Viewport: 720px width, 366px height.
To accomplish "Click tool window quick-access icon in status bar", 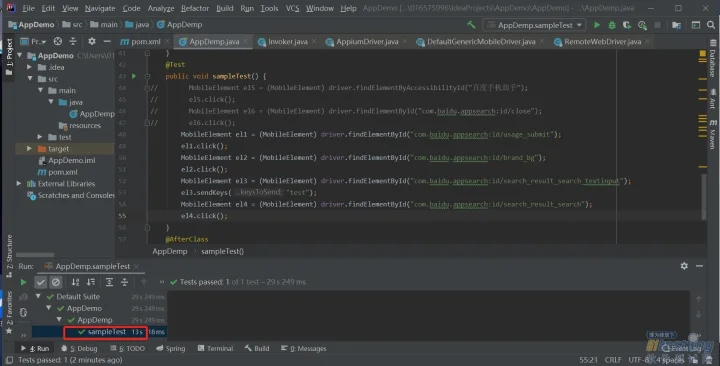I will pos(10,360).
